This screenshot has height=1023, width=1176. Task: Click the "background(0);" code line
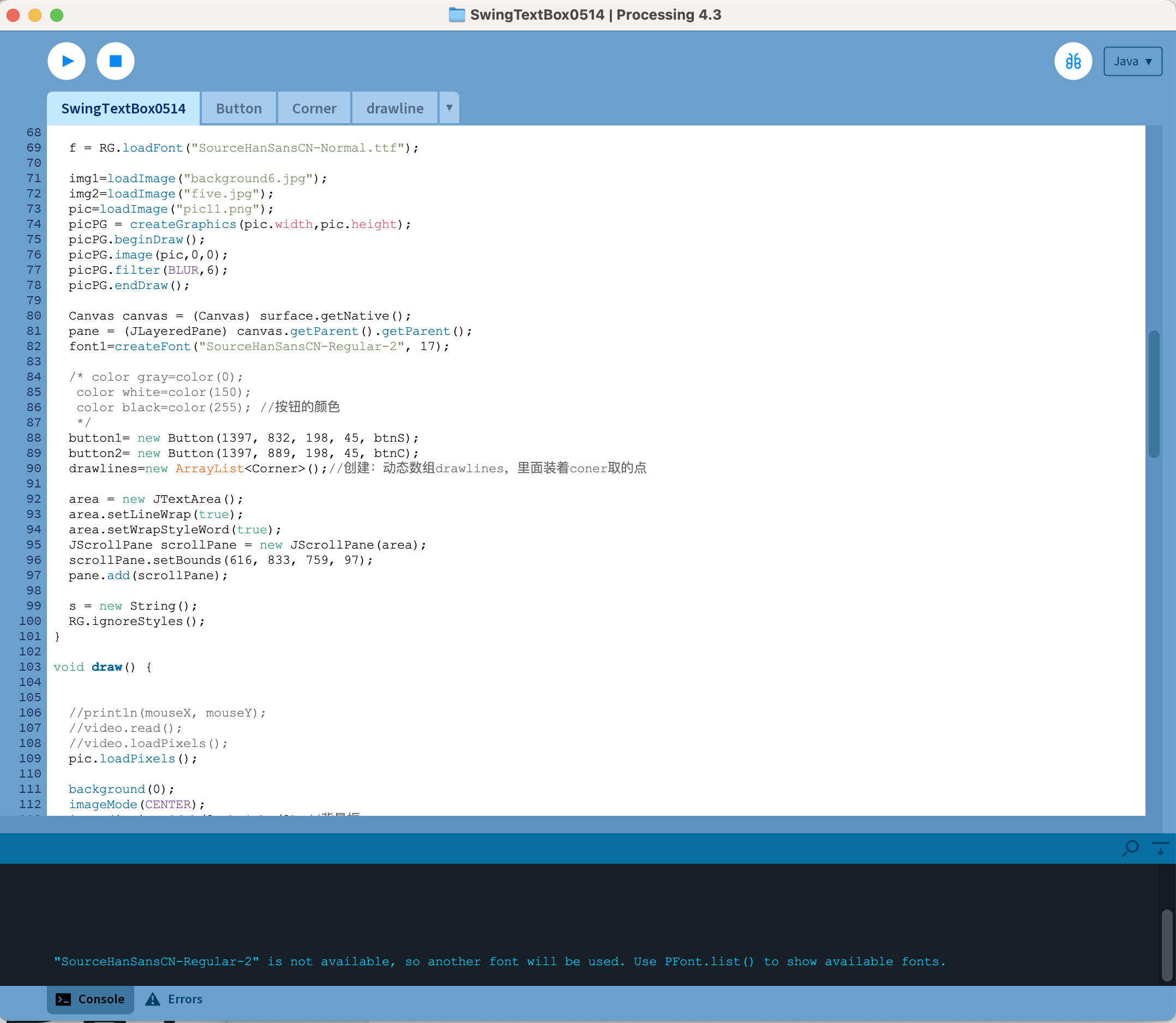tap(122, 789)
